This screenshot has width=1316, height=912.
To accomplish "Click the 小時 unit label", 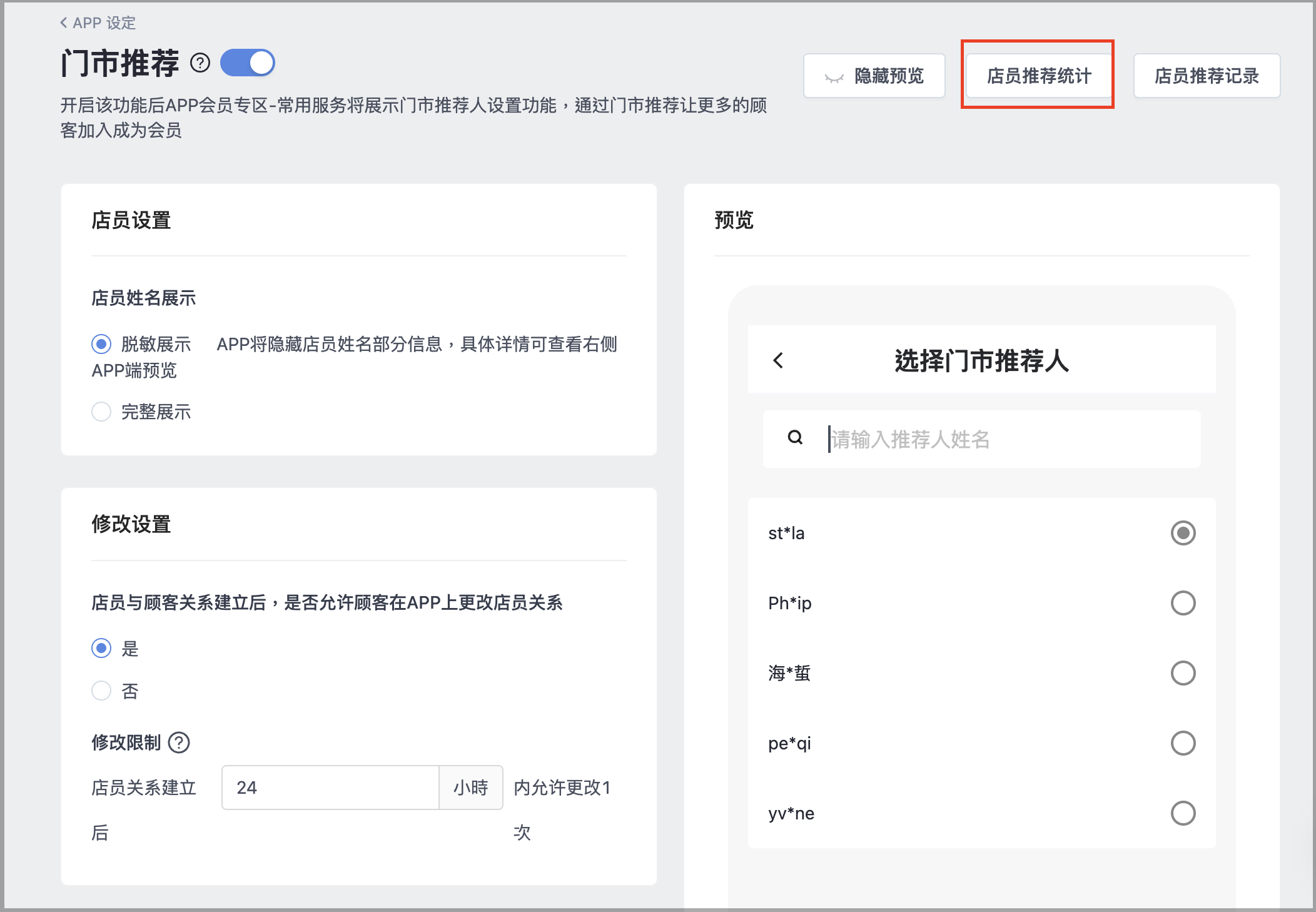I will [x=471, y=788].
